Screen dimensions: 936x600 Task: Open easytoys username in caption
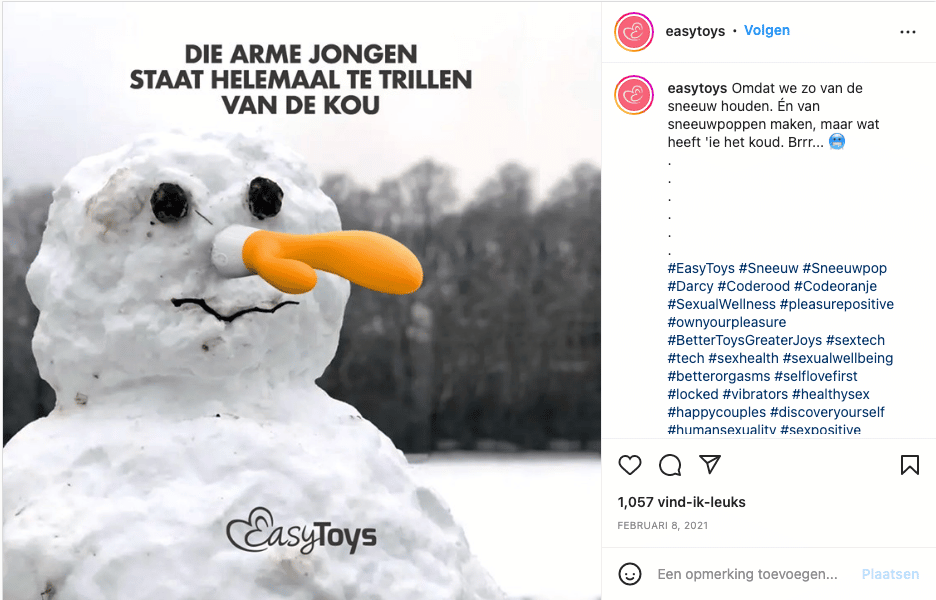[697, 88]
